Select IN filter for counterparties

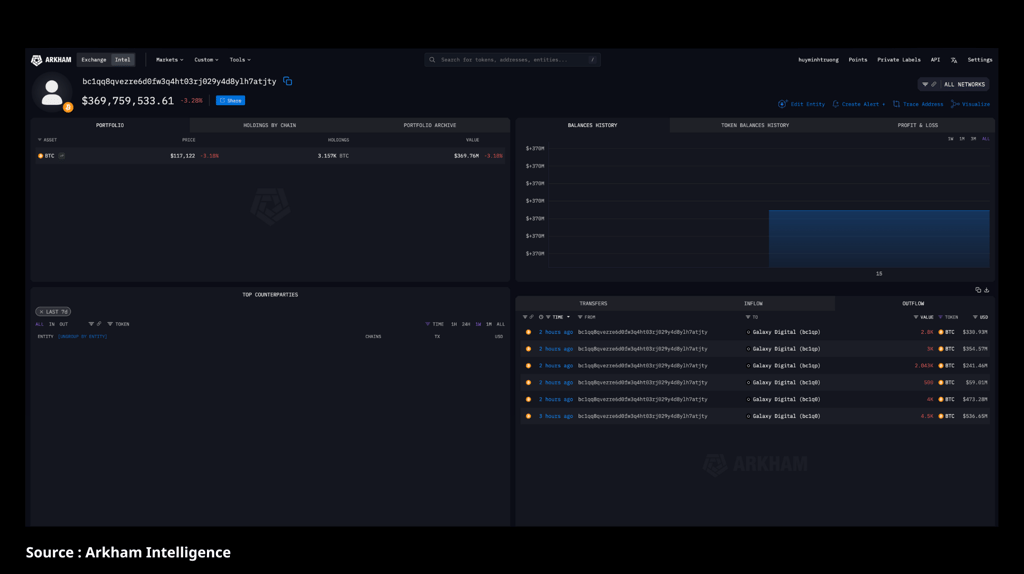(x=52, y=324)
